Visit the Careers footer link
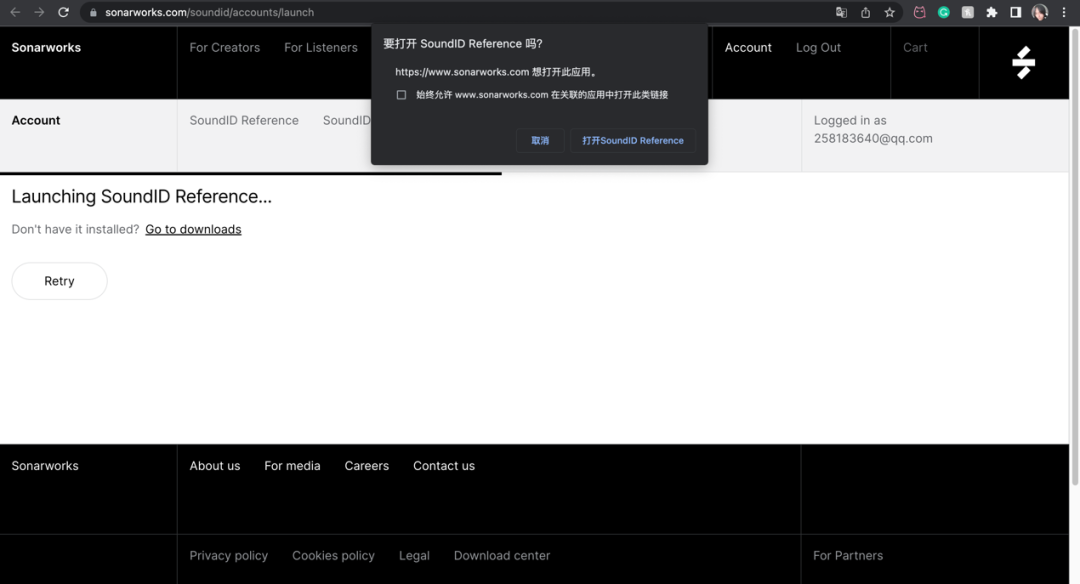 366,466
